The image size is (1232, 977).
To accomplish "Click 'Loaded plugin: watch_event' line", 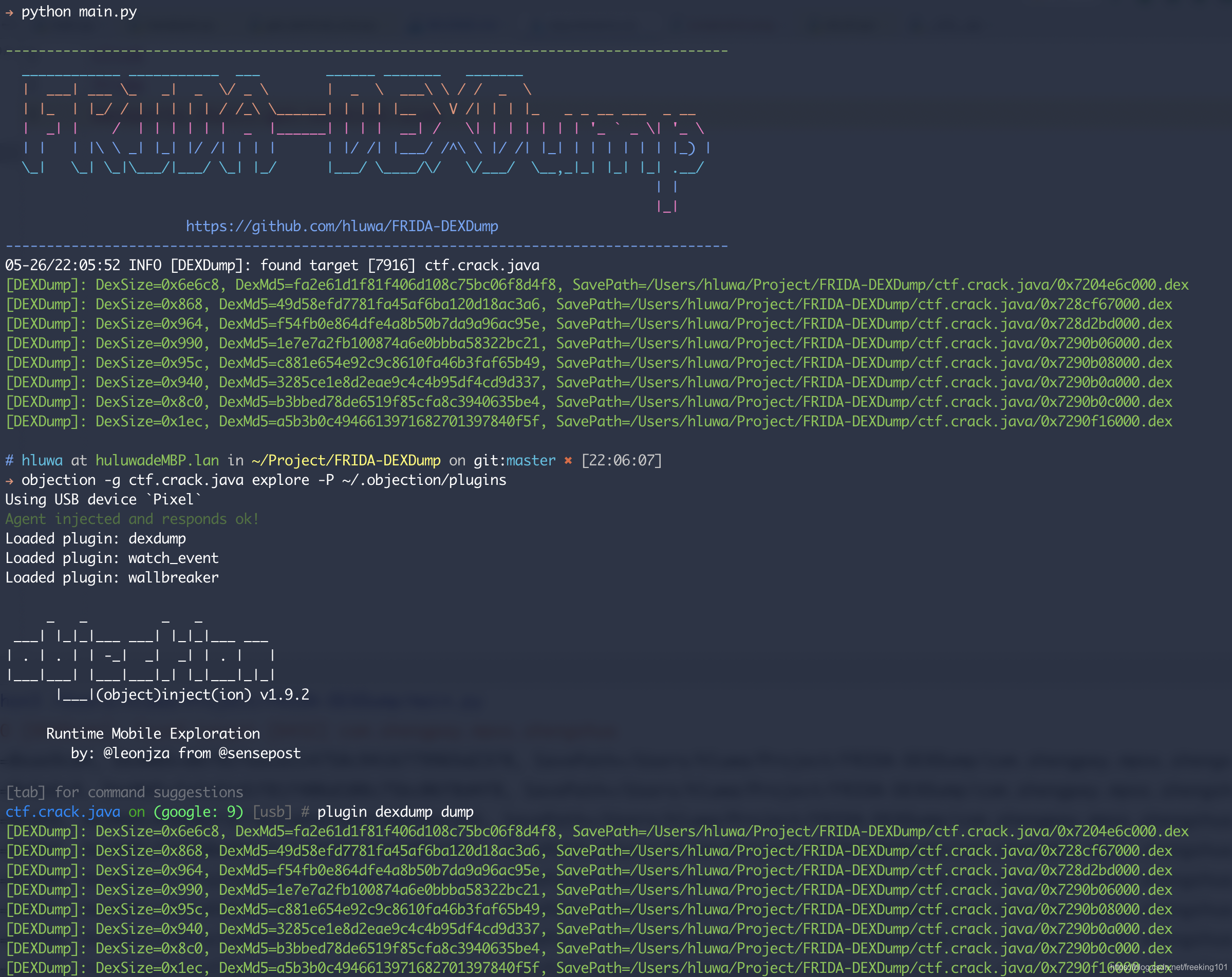I will click(x=112, y=558).
